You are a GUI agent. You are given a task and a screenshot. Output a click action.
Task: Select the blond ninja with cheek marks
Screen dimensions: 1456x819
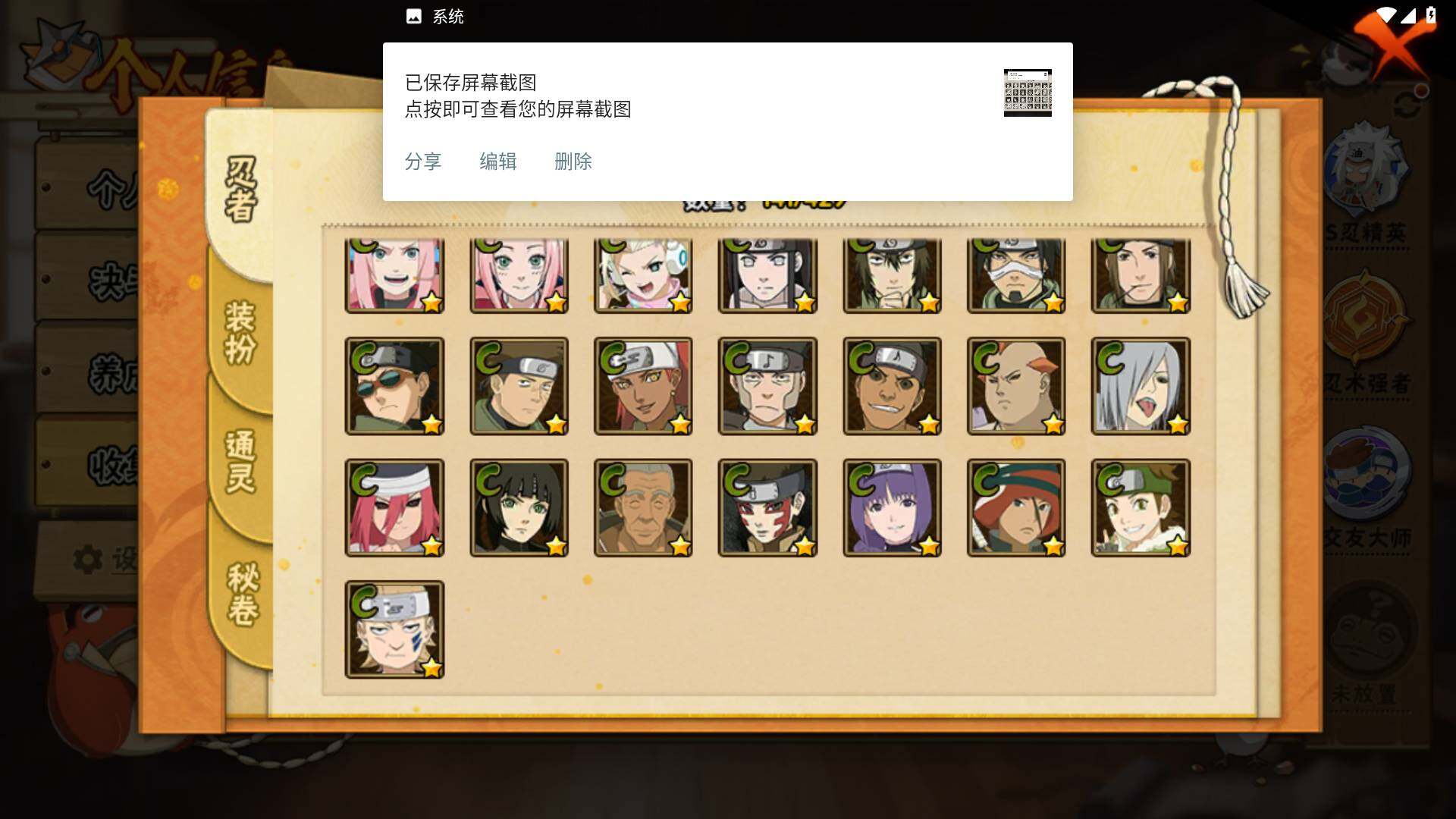point(394,629)
